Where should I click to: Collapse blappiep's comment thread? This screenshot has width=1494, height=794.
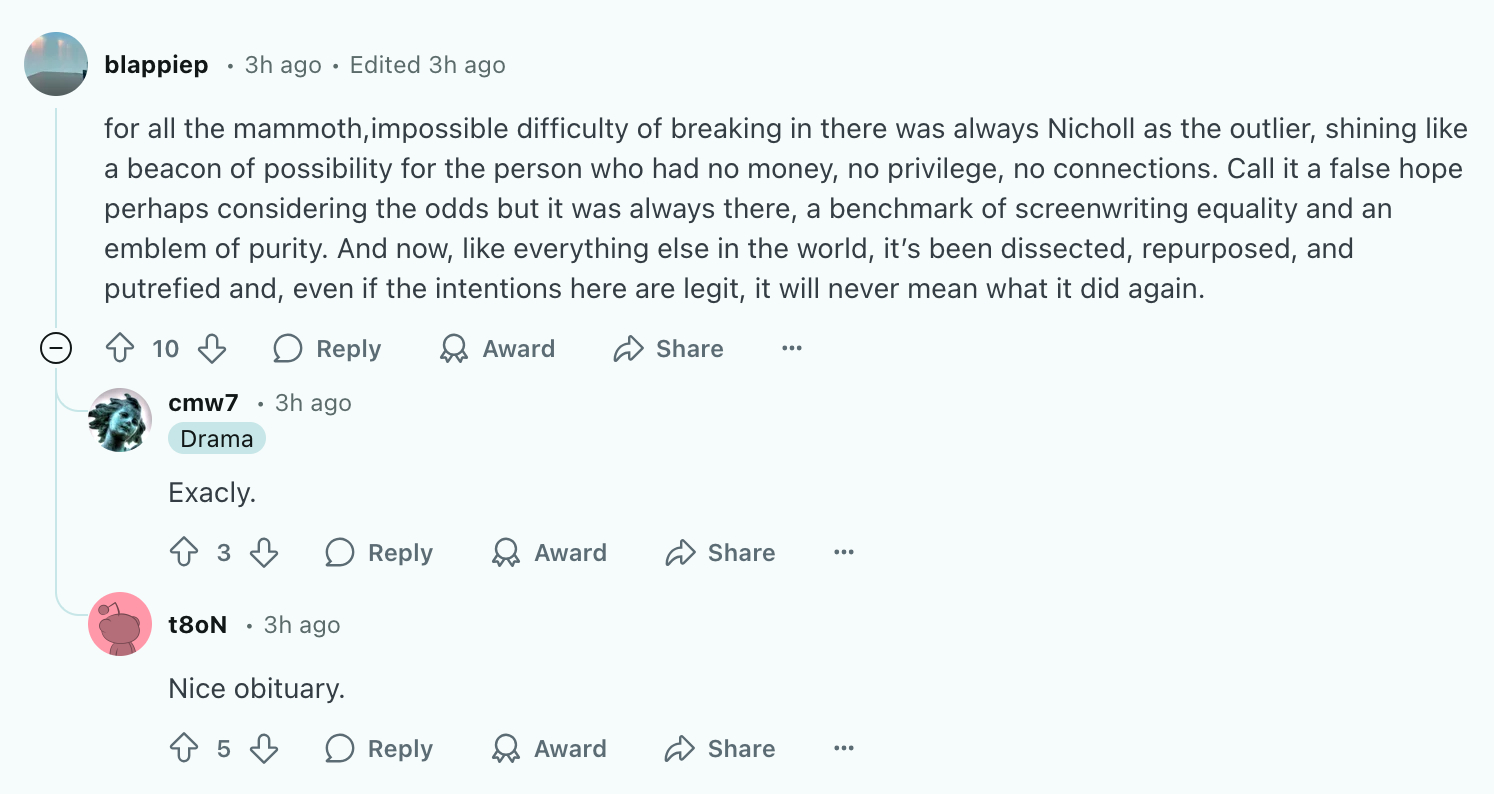[55, 349]
